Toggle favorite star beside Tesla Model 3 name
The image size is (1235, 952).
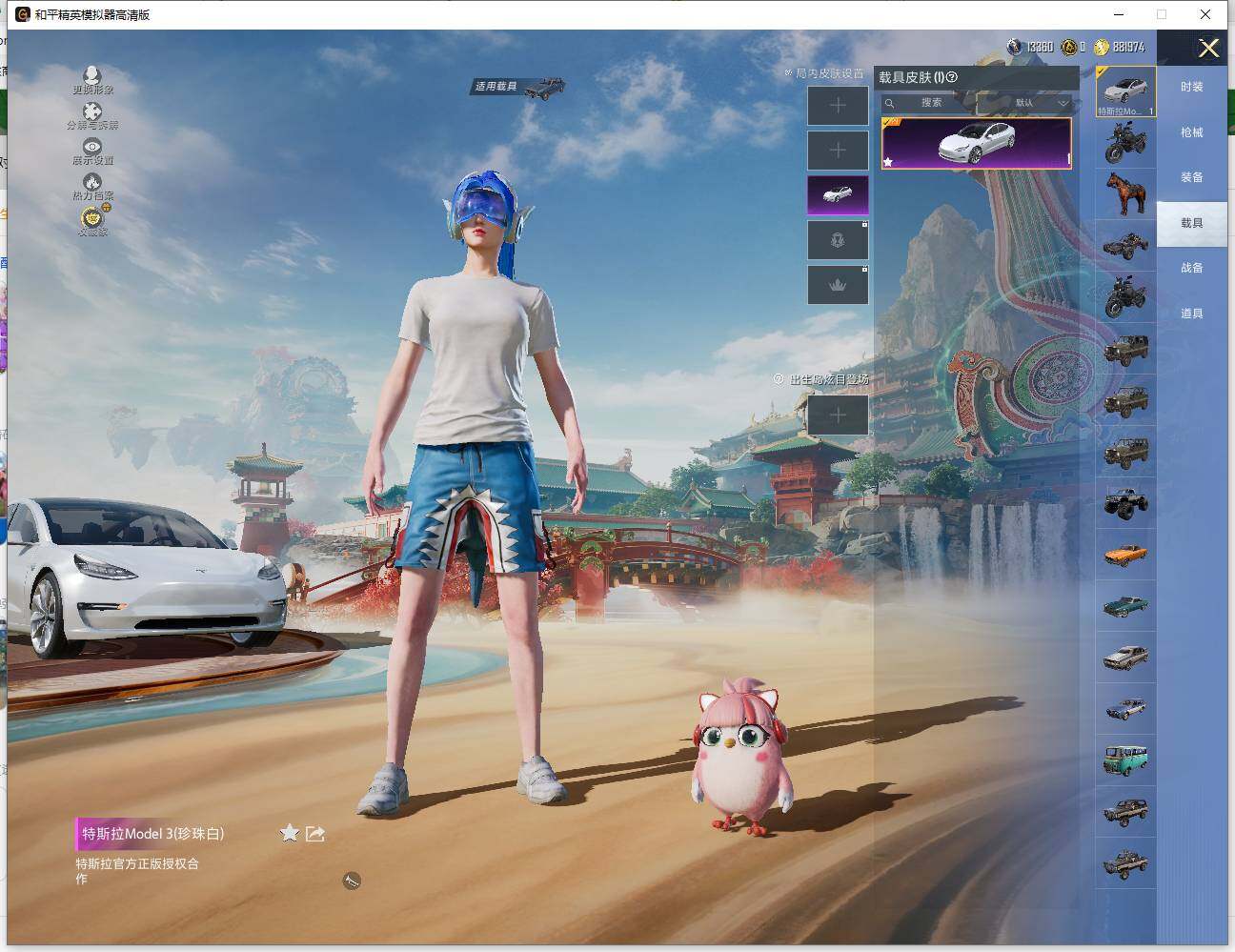(x=289, y=834)
